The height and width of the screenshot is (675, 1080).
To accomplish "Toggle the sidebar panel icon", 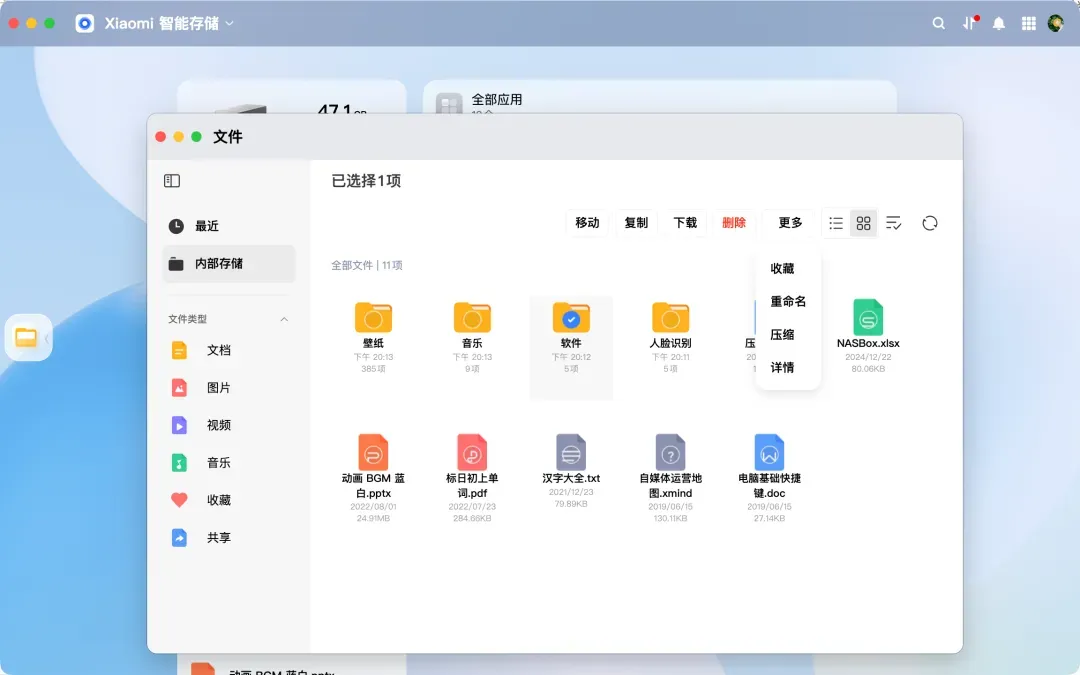I will pos(172,180).
